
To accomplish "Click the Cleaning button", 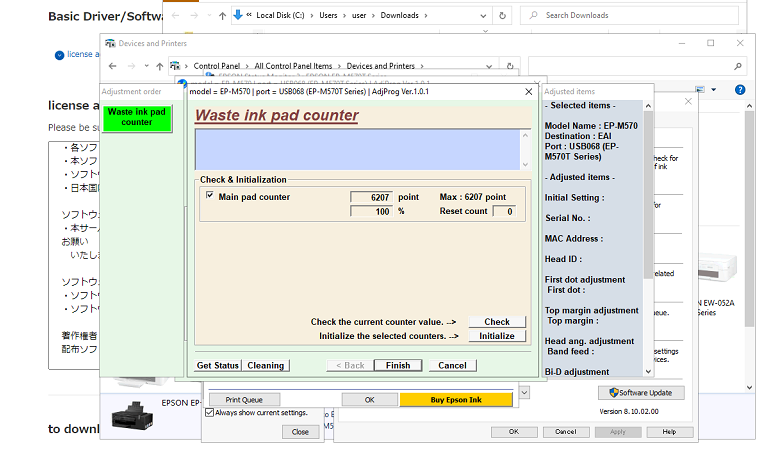I will [266, 365].
